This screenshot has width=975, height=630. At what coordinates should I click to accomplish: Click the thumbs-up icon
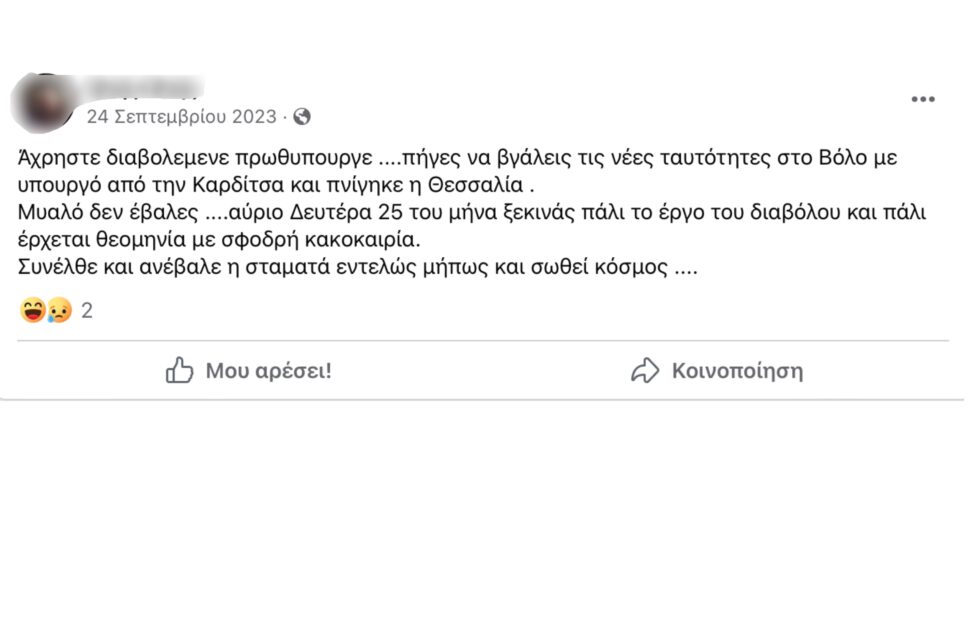pos(179,370)
